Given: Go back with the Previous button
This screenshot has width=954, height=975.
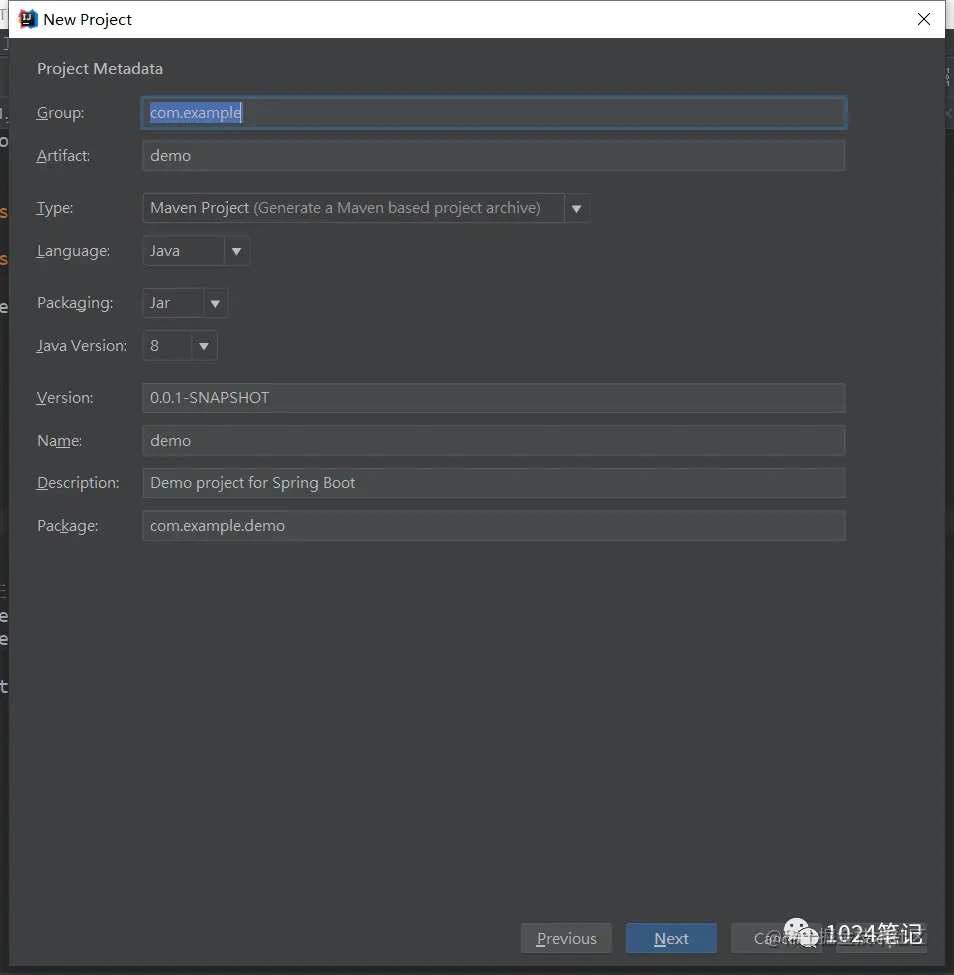Looking at the screenshot, I should tap(566, 938).
